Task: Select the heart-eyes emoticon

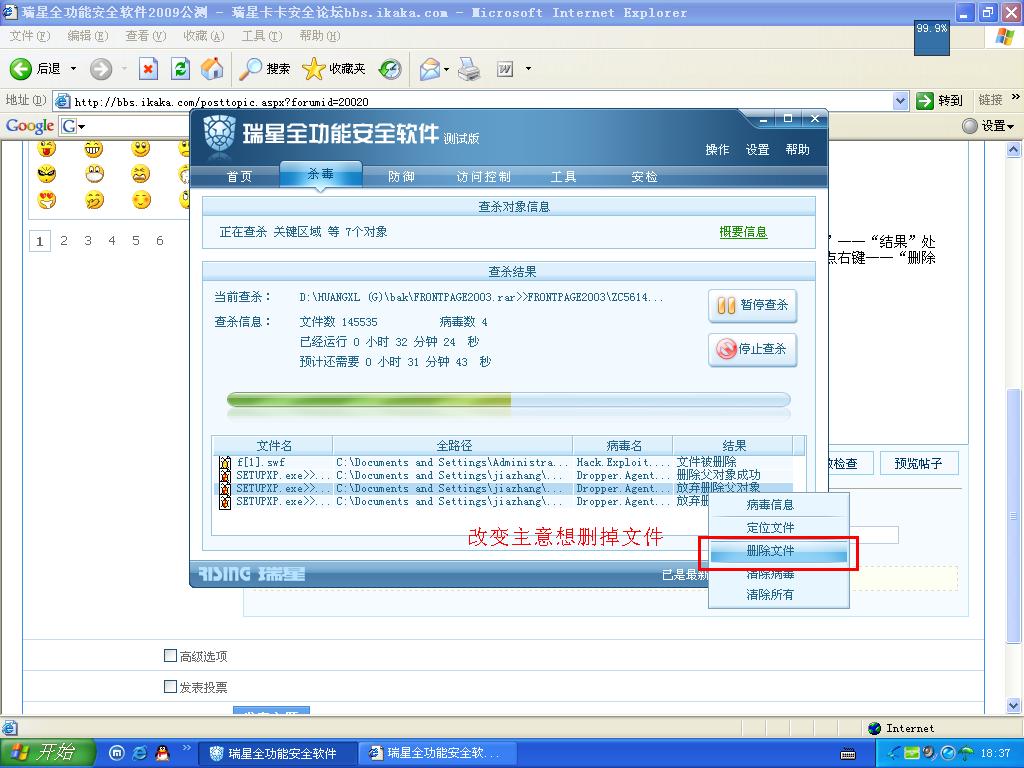Action: coord(46,200)
